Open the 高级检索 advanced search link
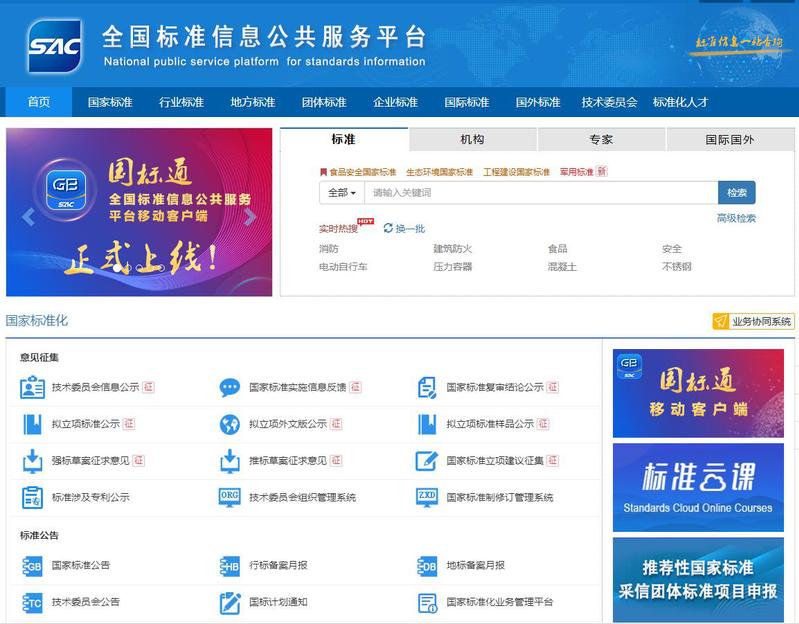 [x=736, y=218]
